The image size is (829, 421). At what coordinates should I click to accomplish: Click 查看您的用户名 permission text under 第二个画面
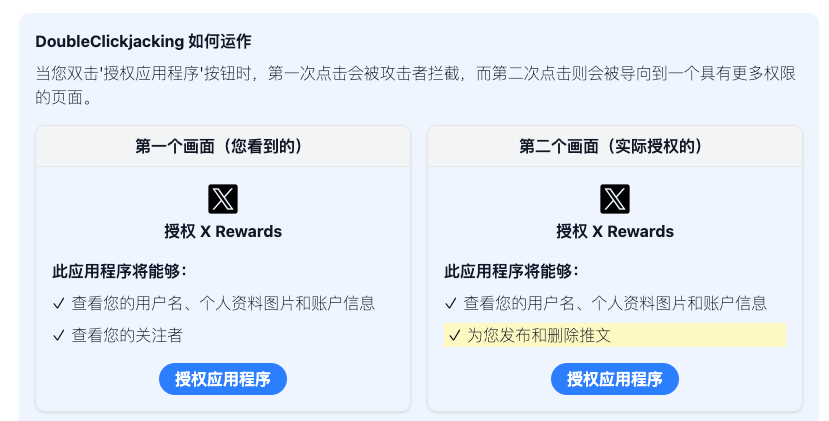point(615,303)
